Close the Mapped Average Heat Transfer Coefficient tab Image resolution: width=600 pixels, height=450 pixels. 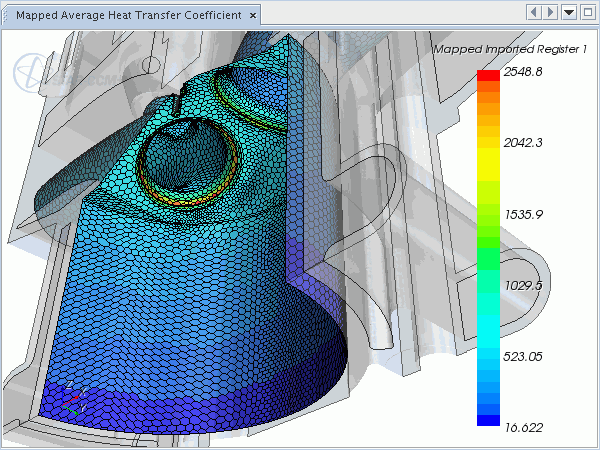coord(252,16)
